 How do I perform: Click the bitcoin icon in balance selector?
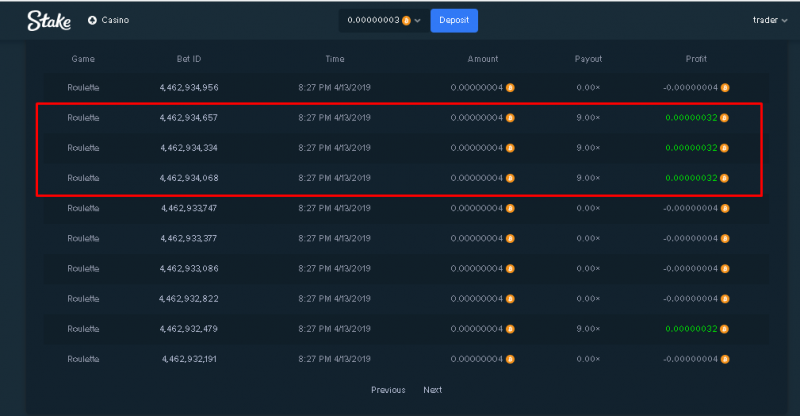pyautogui.click(x=406, y=20)
